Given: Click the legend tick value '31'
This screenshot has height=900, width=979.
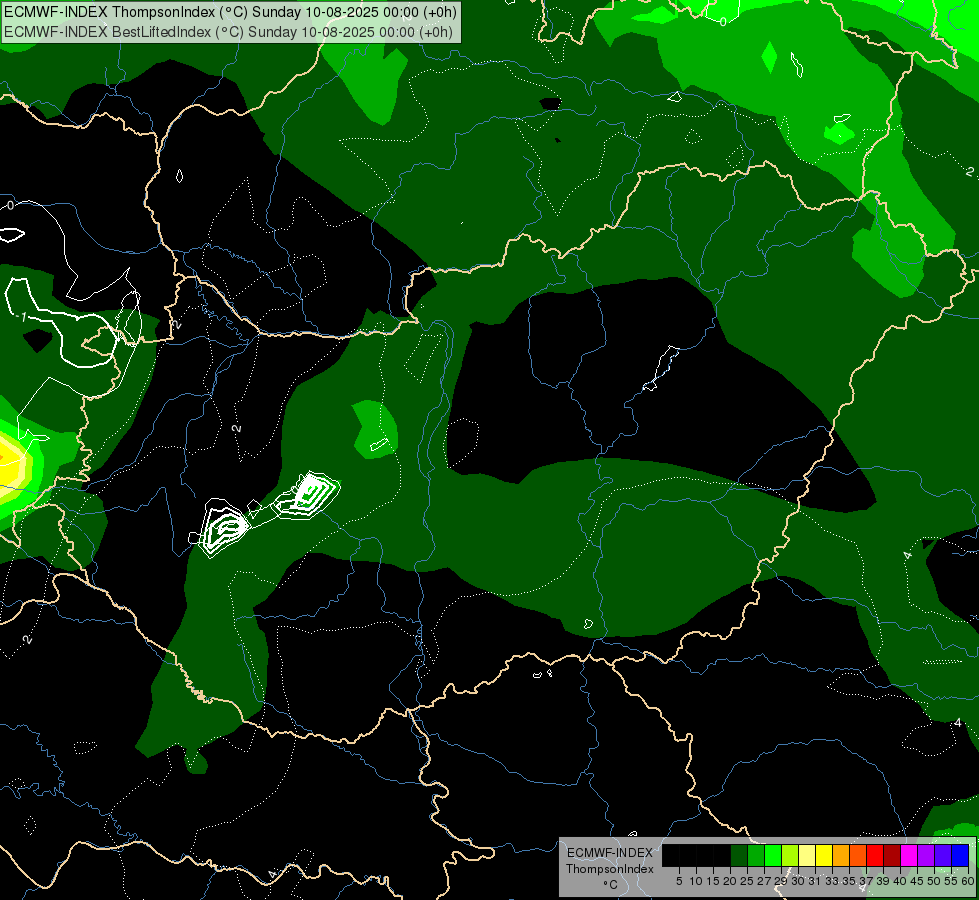Looking at the screenshot, I should (815, 881).
